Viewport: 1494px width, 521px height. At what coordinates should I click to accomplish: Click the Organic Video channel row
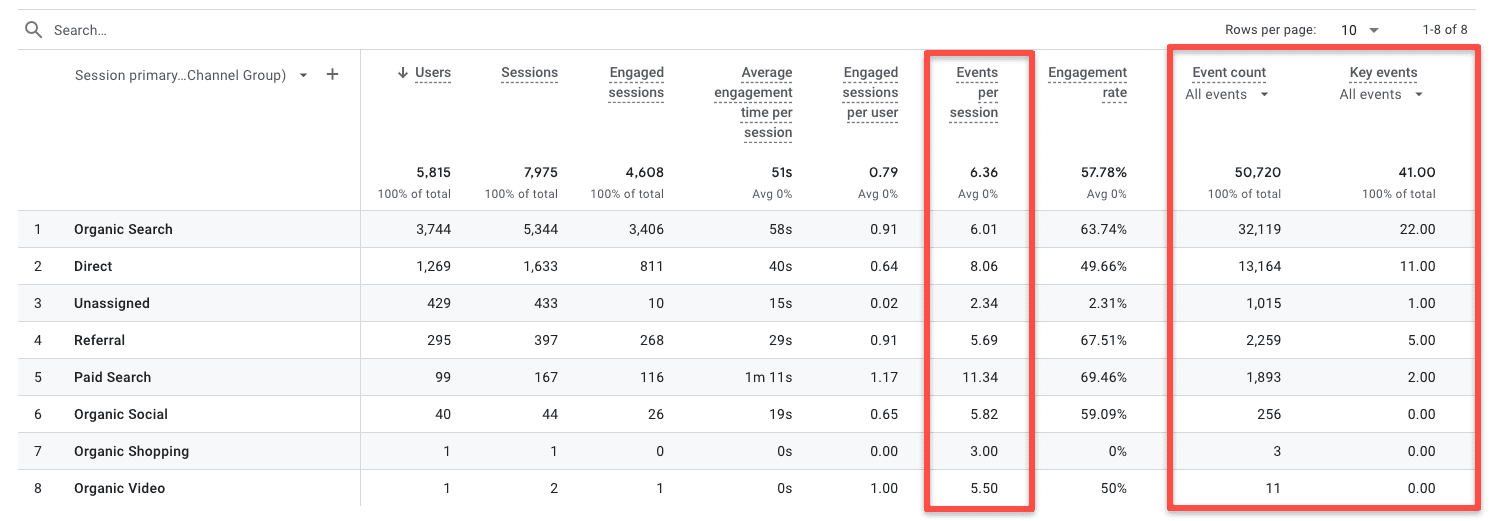pos(119,488)
